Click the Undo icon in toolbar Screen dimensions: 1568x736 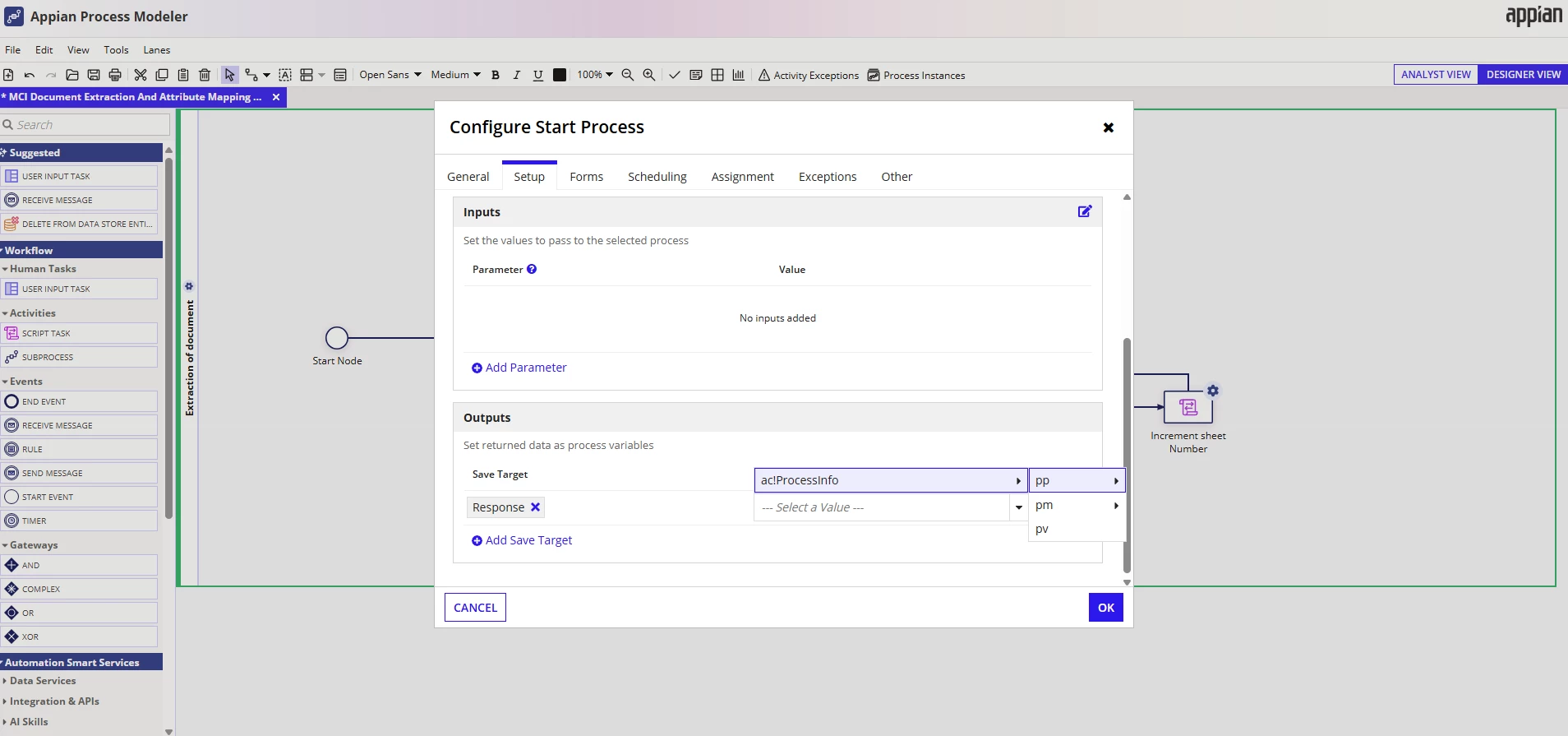click(x=30, y=75)
